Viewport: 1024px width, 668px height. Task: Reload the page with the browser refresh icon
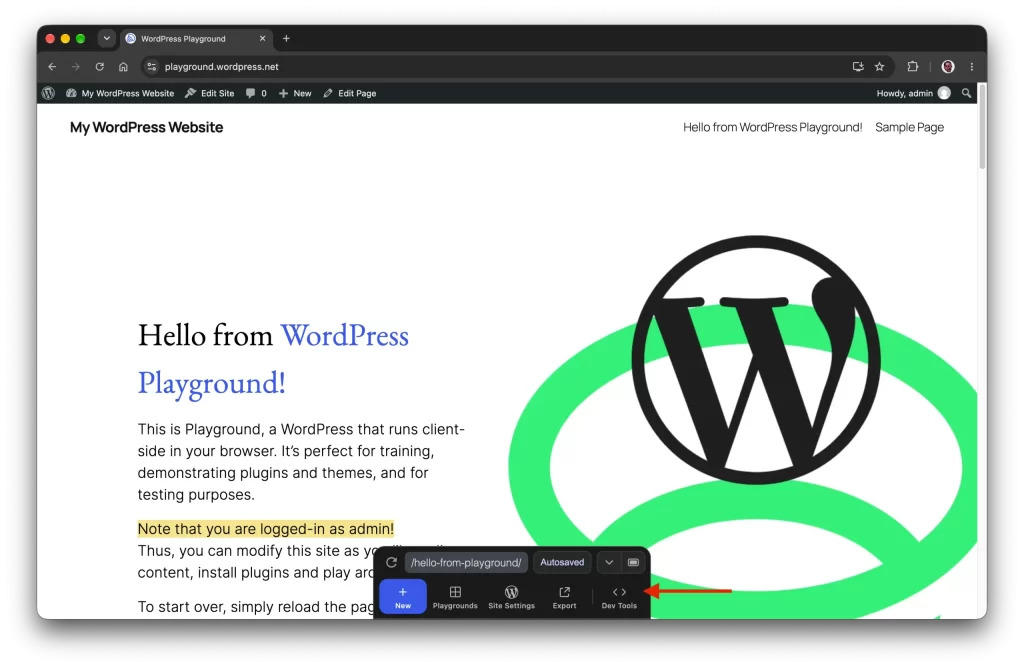pos(99,67)
